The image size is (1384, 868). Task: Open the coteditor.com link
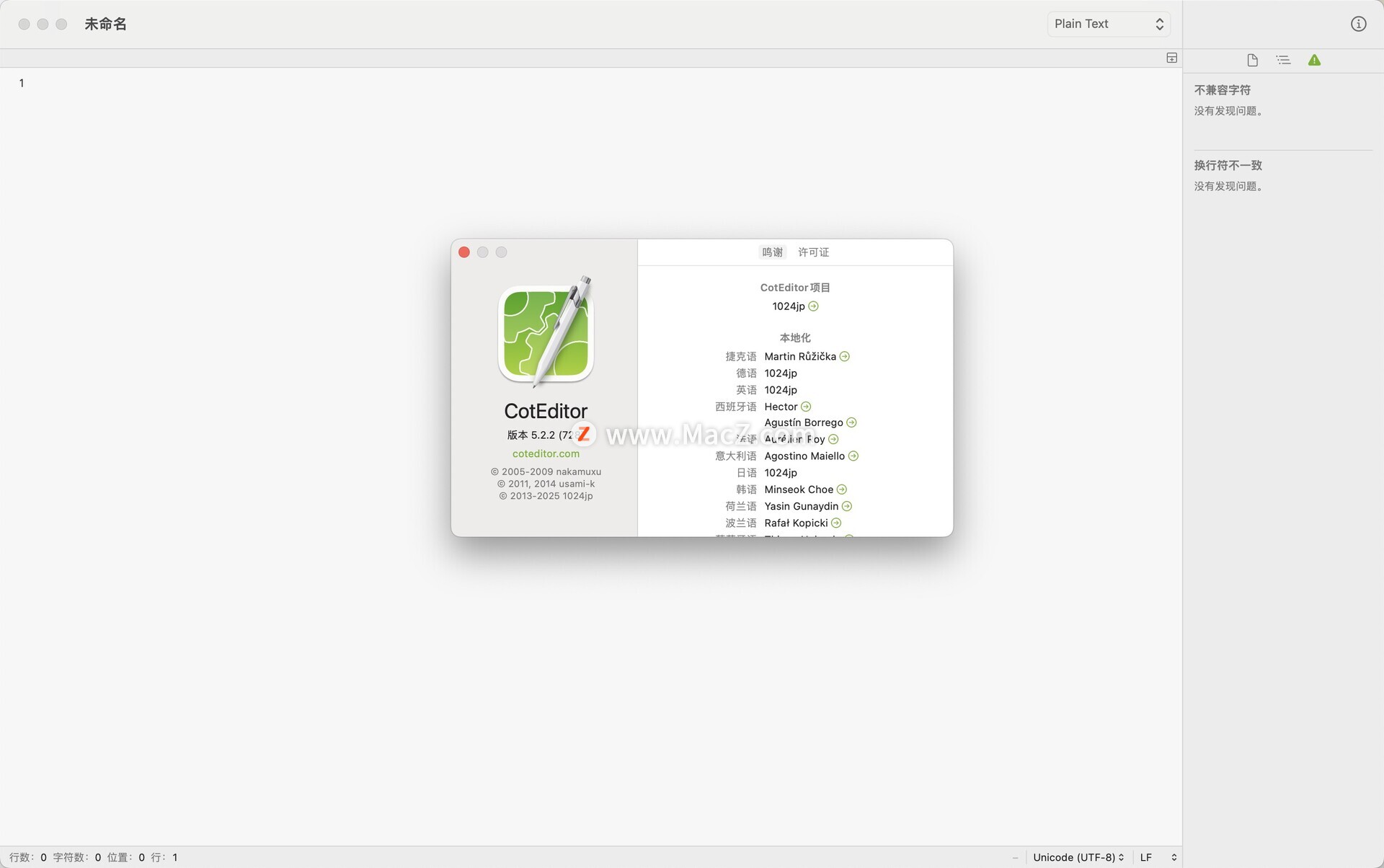pos(546,453)
